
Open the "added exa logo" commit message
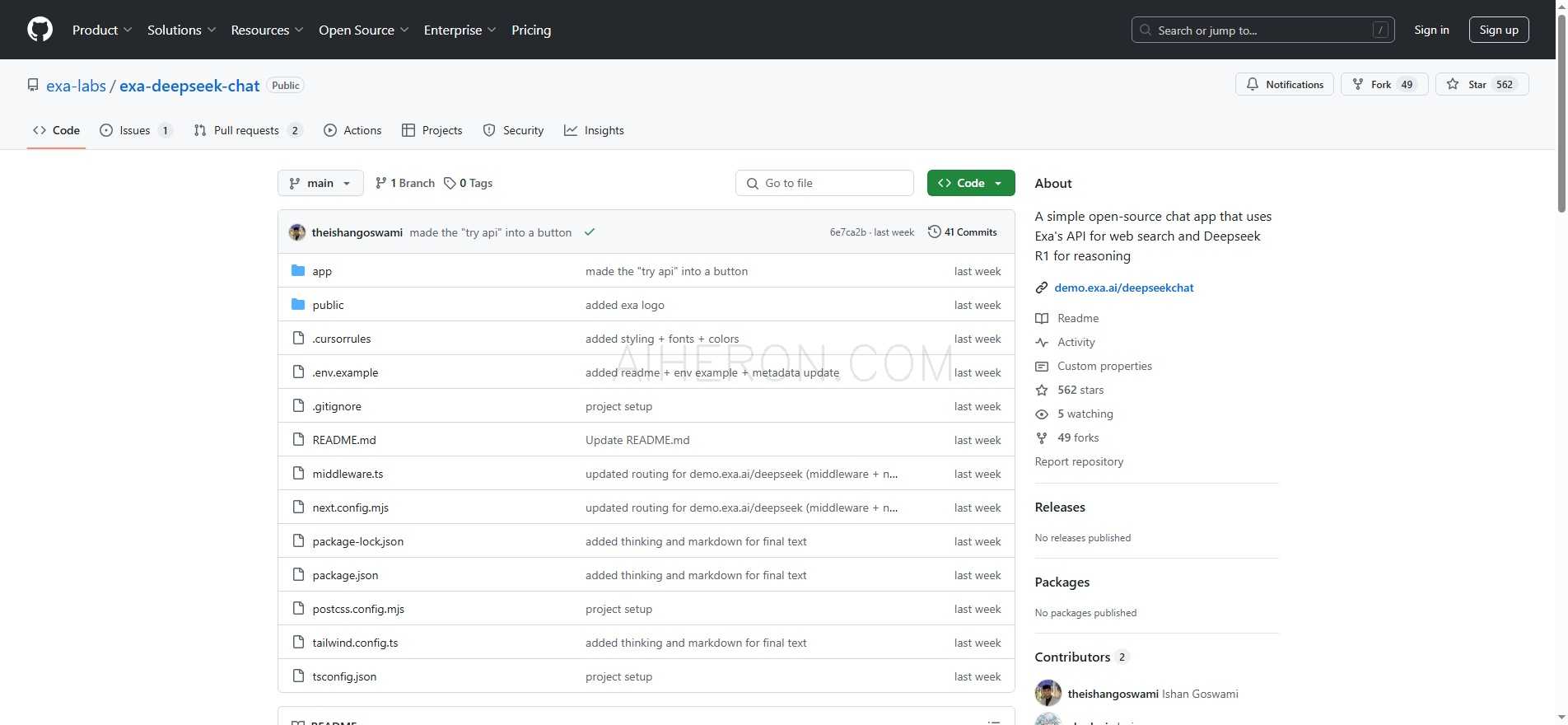[625, 305]
